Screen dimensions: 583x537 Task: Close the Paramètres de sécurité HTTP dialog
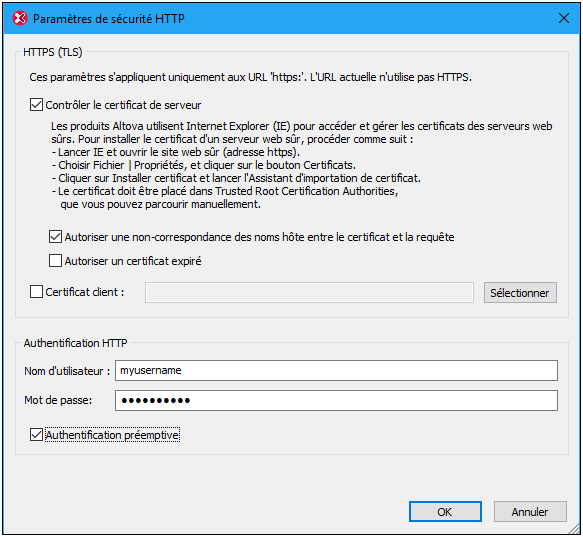coord(564,18)
